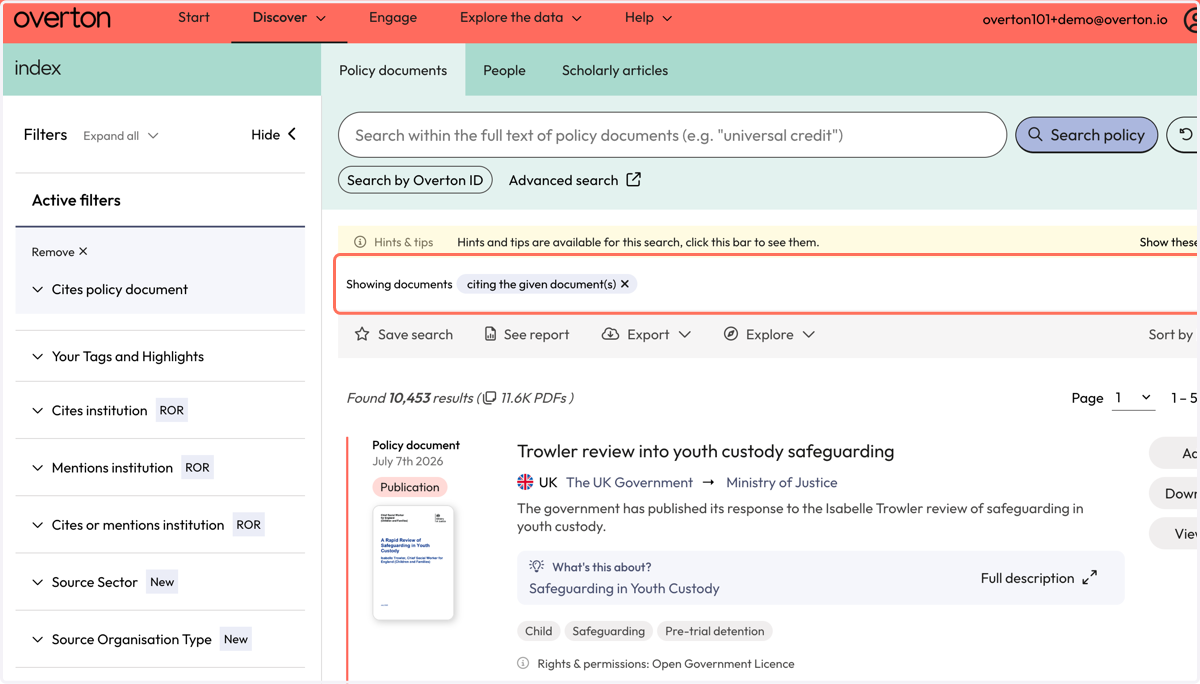Open the Start menu item
Viewport: 1200px width, 684px height.
pos(194,17)
